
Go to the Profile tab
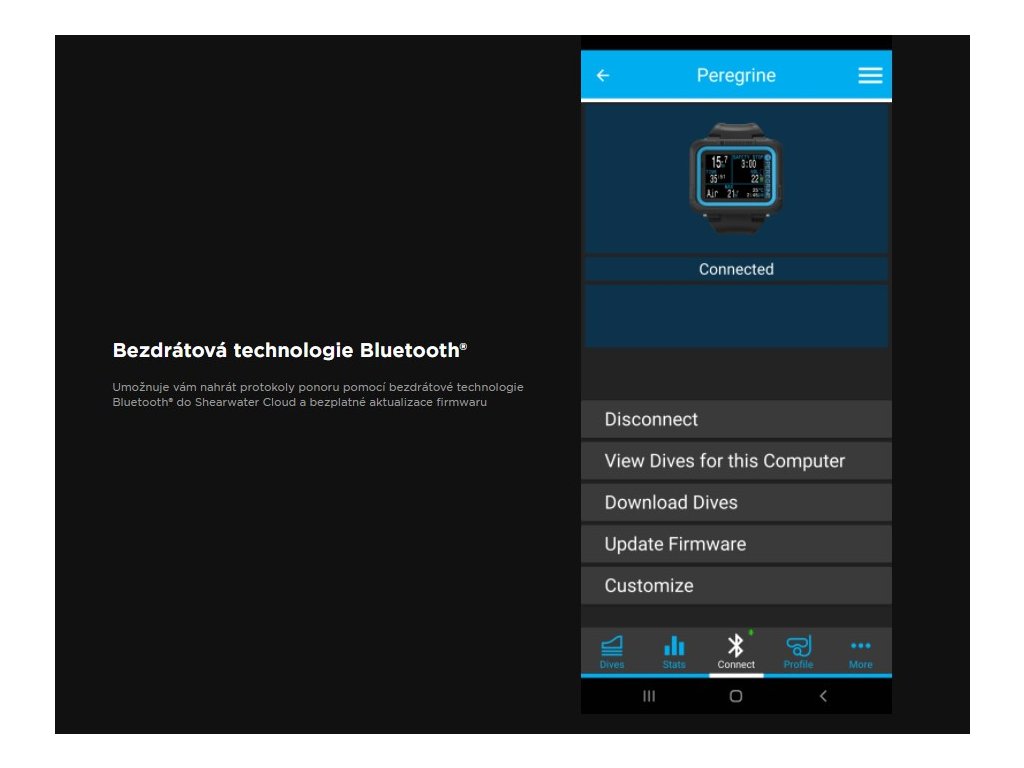pos(798,652)
